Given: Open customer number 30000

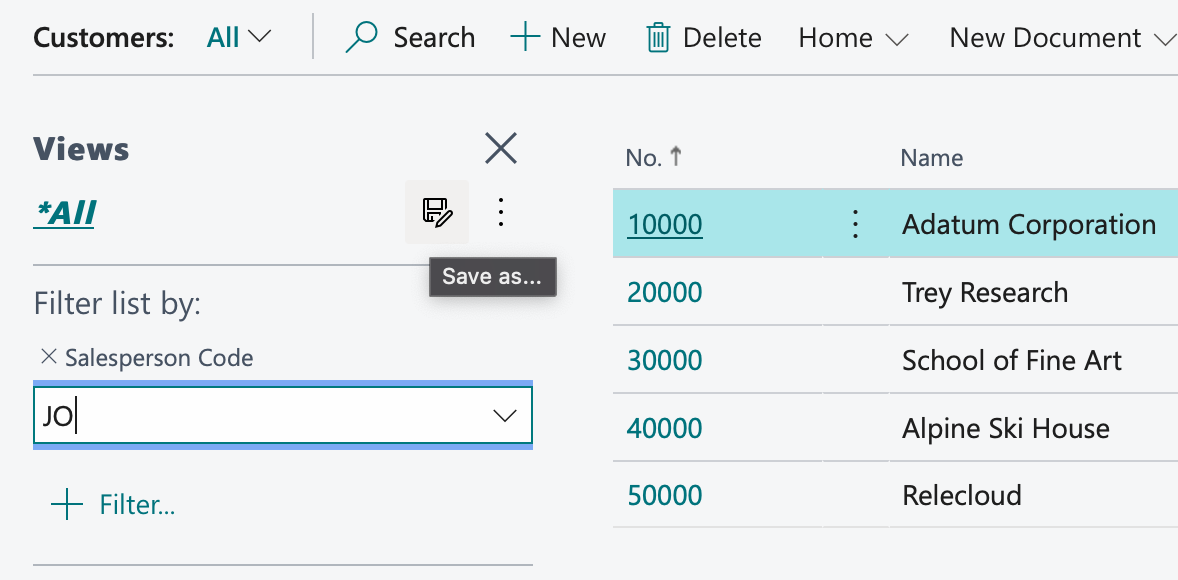Looking at the screenshot, I should 664,361.
